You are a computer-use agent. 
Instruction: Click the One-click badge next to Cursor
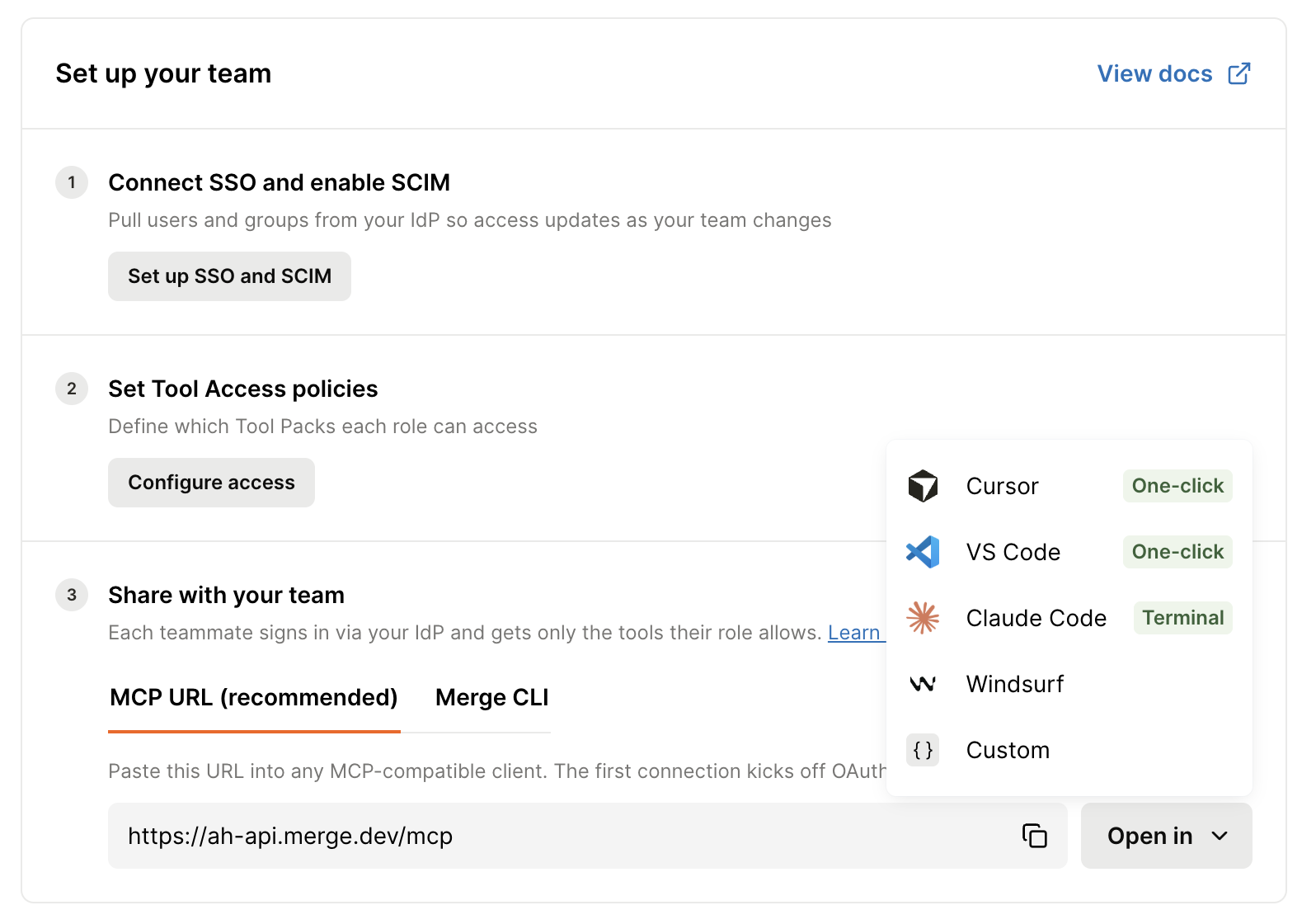[1177, 486]
